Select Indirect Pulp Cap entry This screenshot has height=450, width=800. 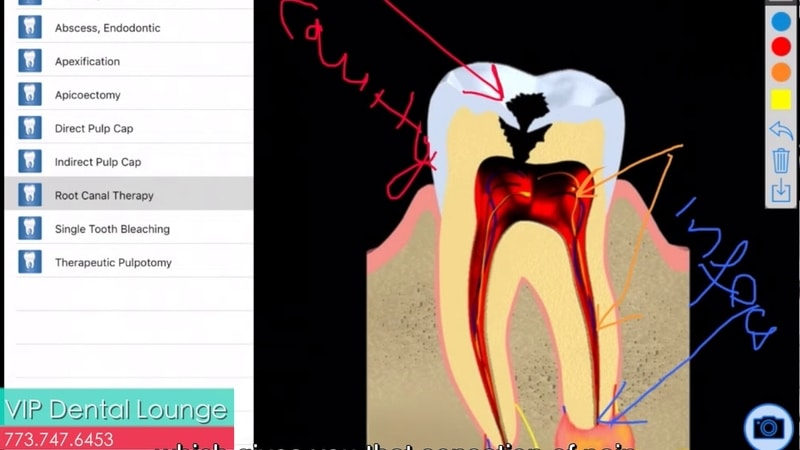[98, 162]
